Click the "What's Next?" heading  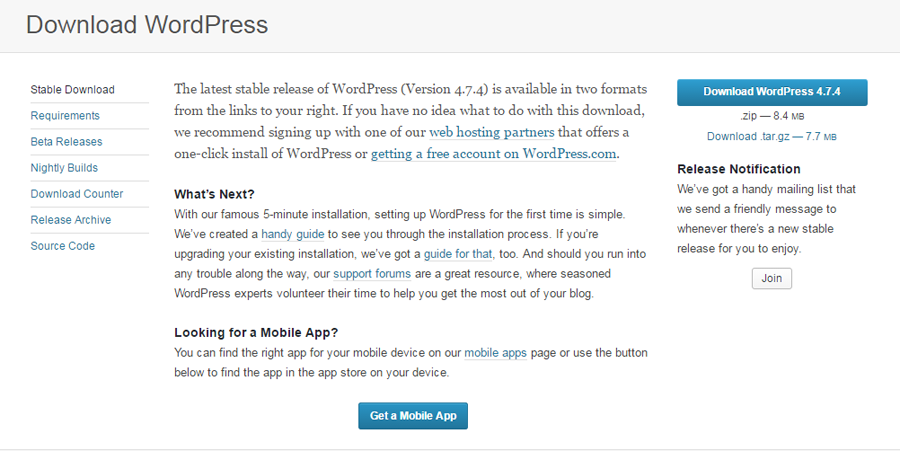tap(214, 194)
